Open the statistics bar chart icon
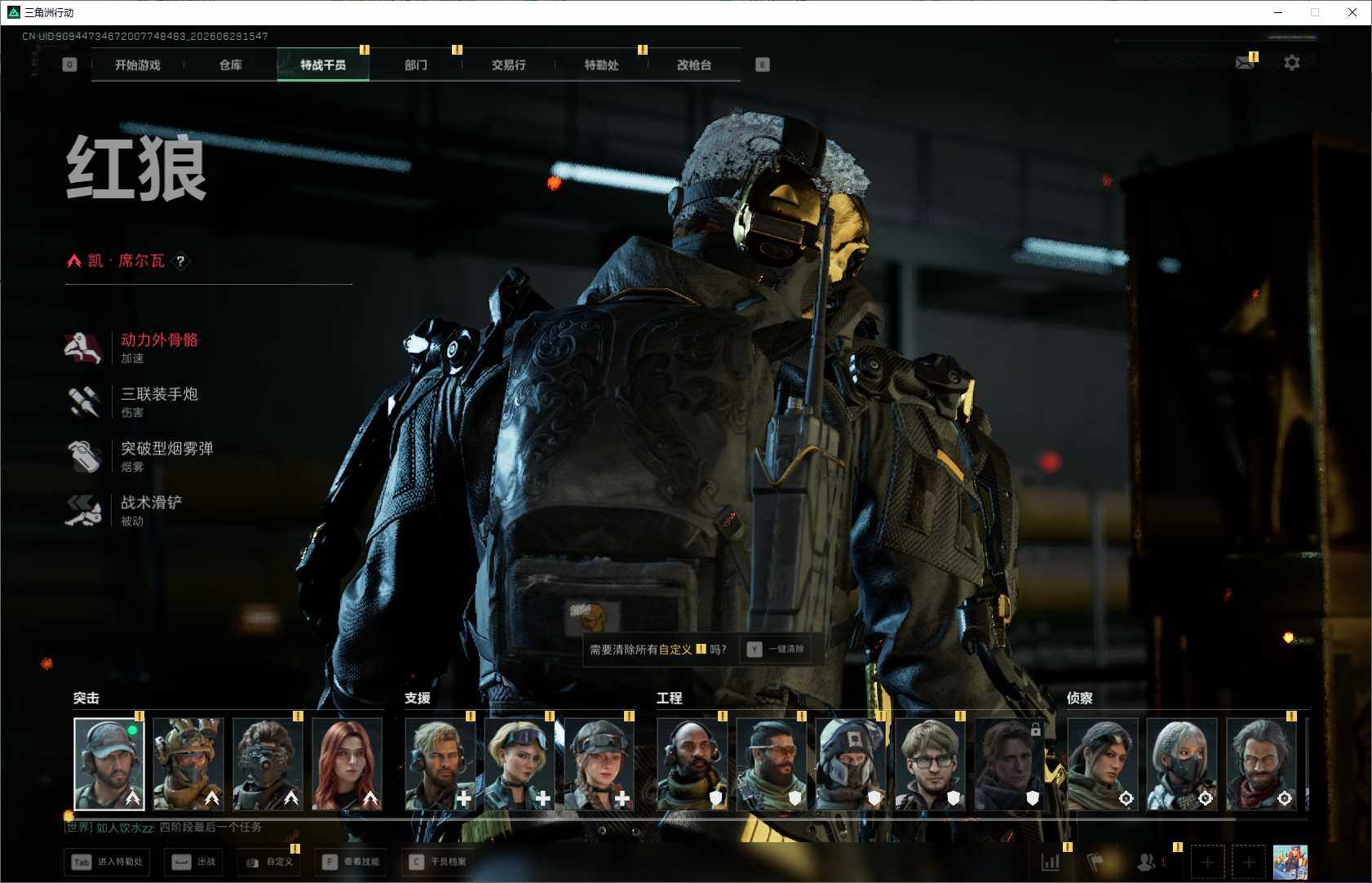Viewport: 1372px width, 883px height. tap(1051, 862)
